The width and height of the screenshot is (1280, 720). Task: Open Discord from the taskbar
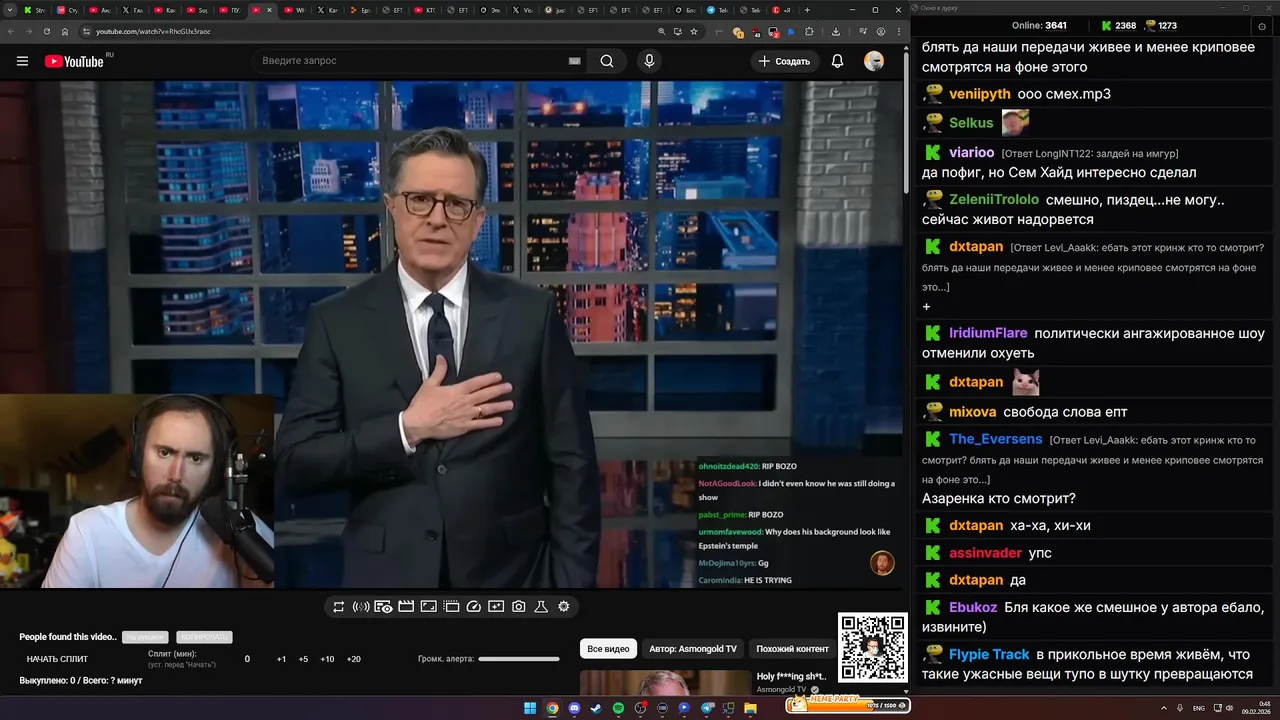pyautogui.click(x=574, y=708)
